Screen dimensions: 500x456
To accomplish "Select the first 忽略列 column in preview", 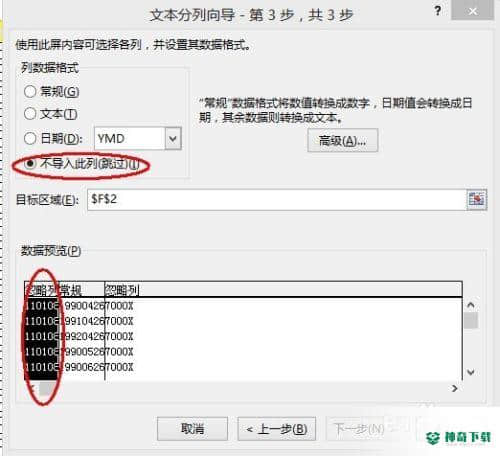I will pos(42,291).
